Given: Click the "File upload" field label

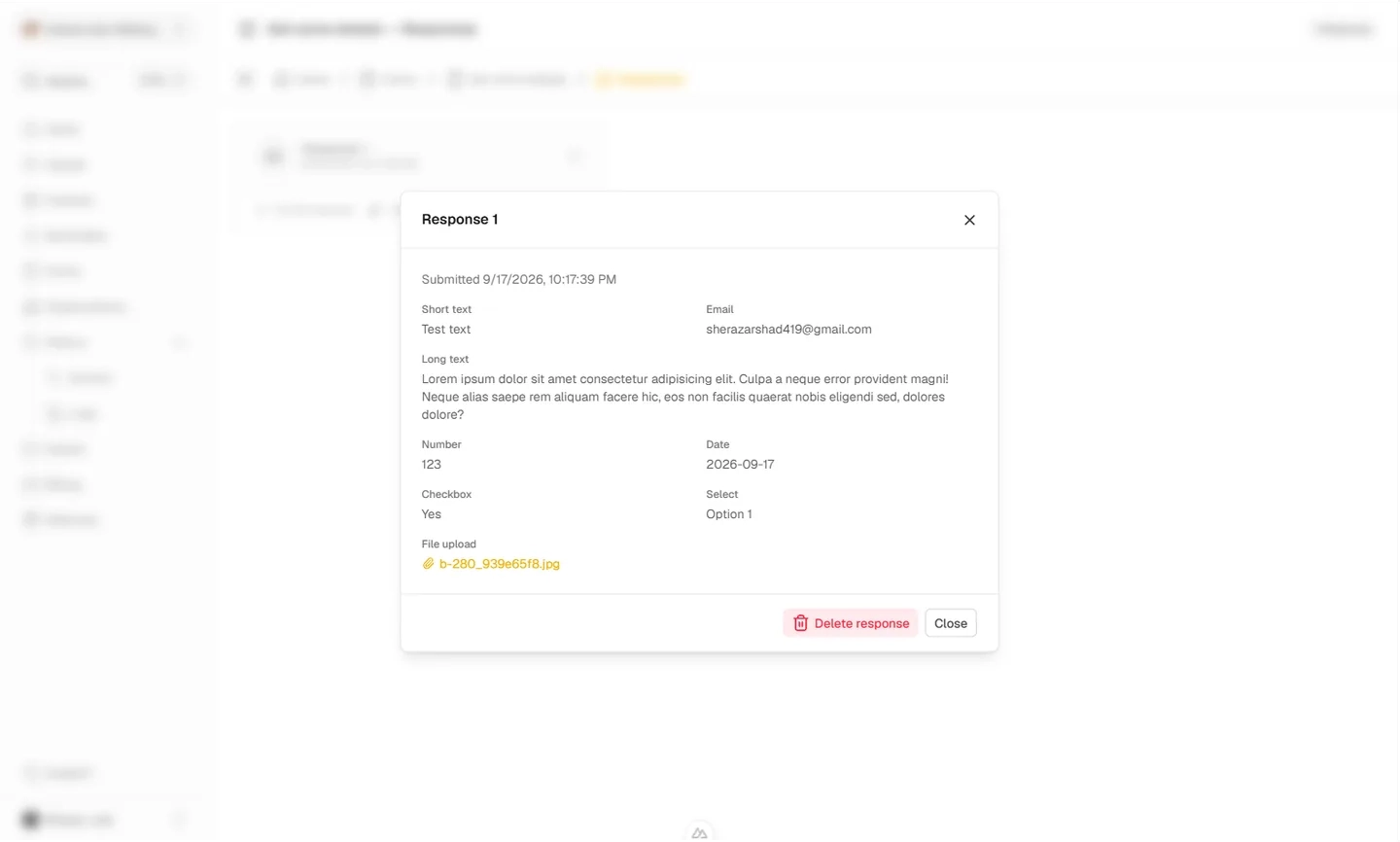Looking at the screenshot, I should coord(449,544).
